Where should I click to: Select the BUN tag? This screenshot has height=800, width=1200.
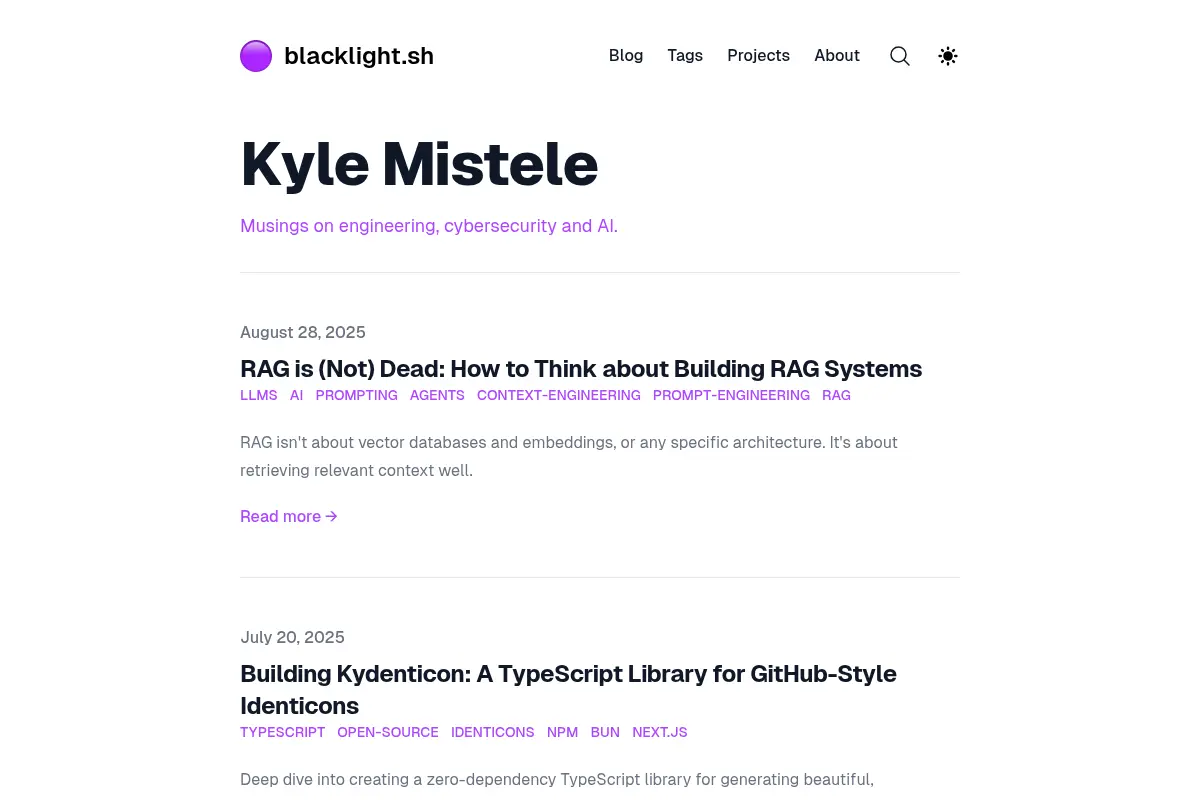click(605, 732)
